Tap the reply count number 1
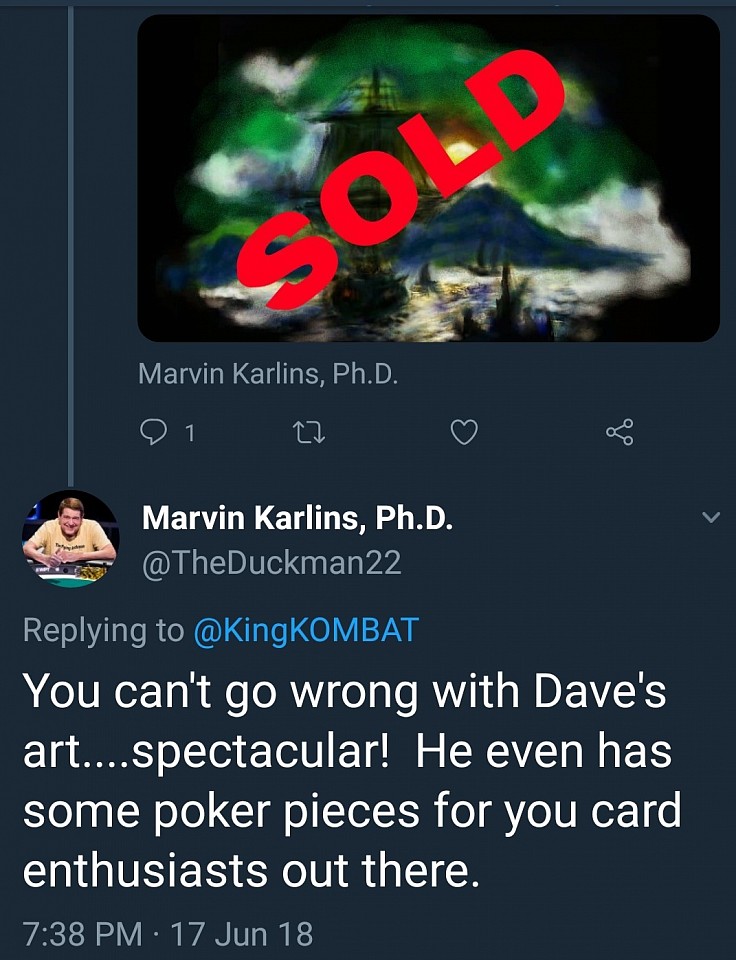This screenshot has width=736, height=960. point(190,433)
